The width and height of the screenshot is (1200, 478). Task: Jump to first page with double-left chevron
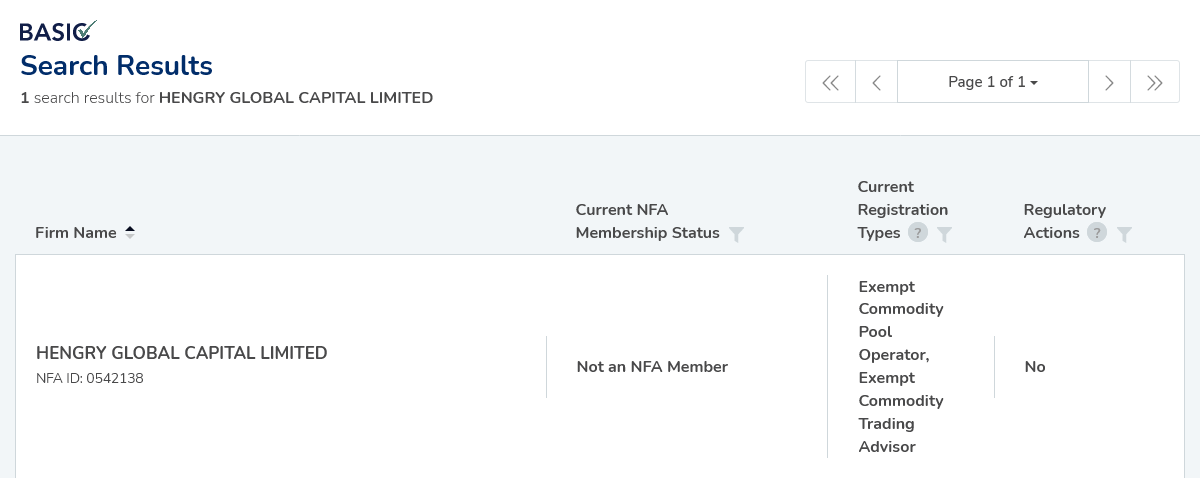click(830, 82)
